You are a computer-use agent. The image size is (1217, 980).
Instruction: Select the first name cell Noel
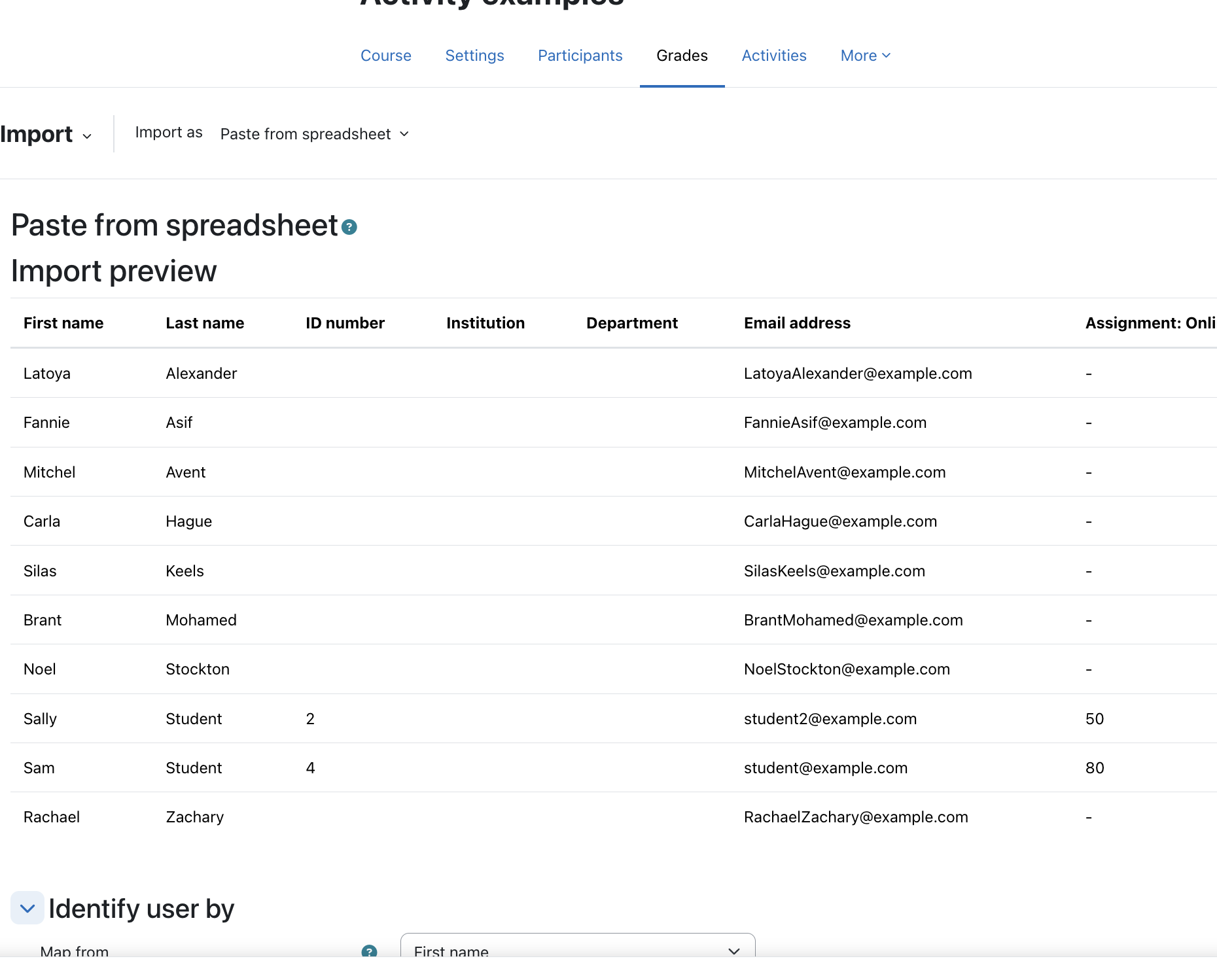[40, 669]
